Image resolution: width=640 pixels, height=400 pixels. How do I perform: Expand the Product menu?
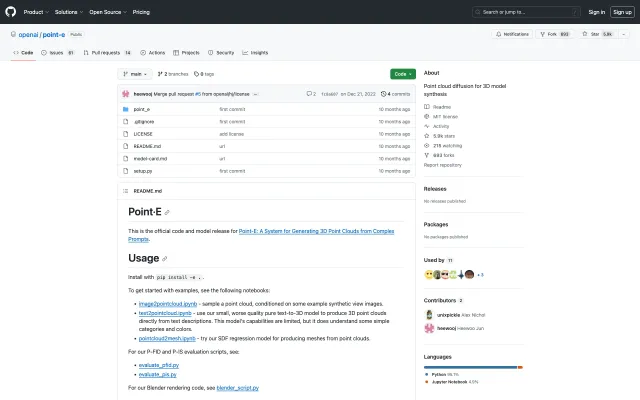[36, 12]
